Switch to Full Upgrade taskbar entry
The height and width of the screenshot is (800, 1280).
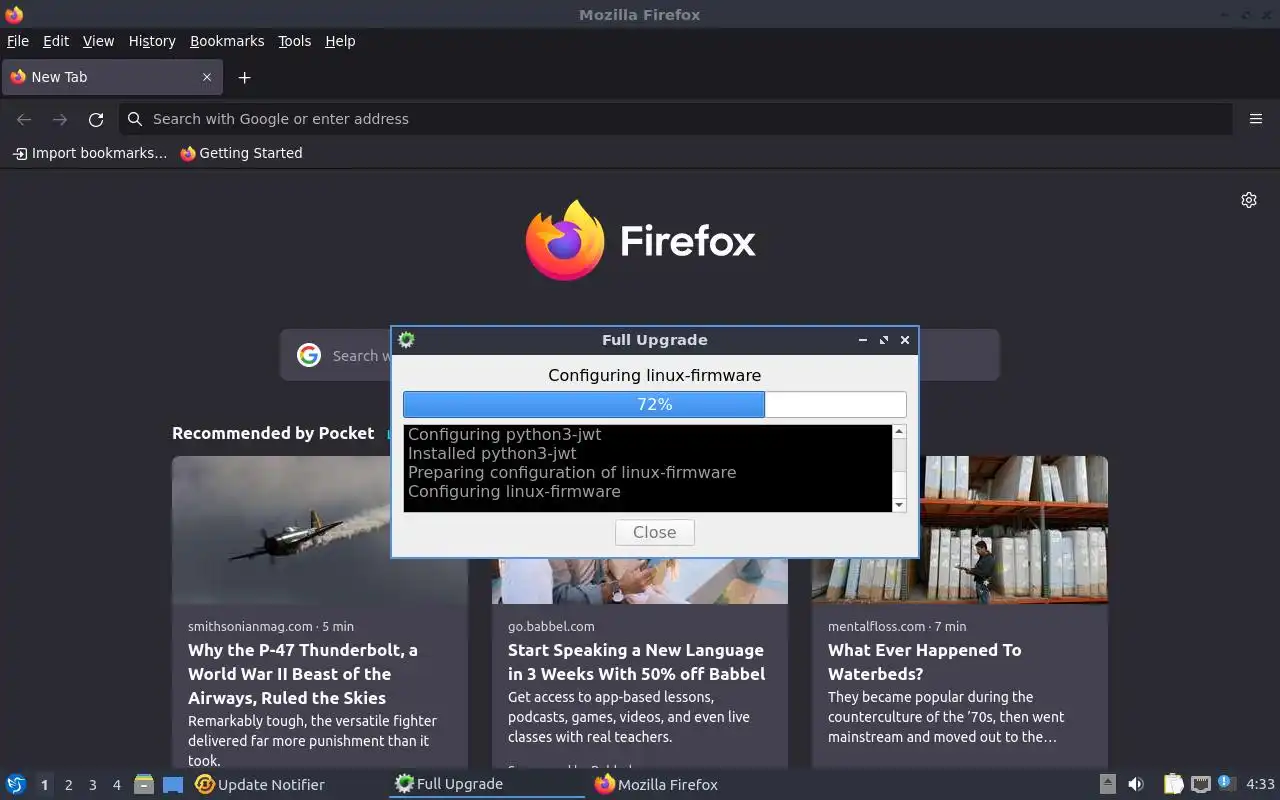pos(487,784)
